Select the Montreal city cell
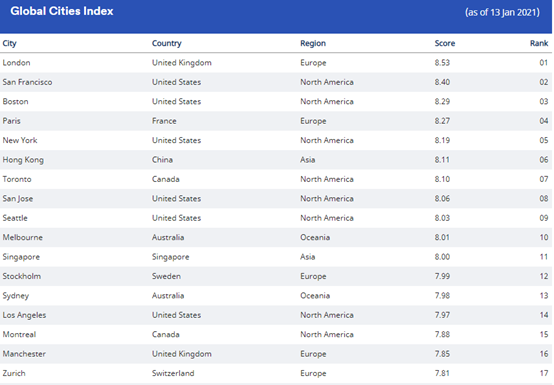554x385 pixels. (x=19, y=335)
